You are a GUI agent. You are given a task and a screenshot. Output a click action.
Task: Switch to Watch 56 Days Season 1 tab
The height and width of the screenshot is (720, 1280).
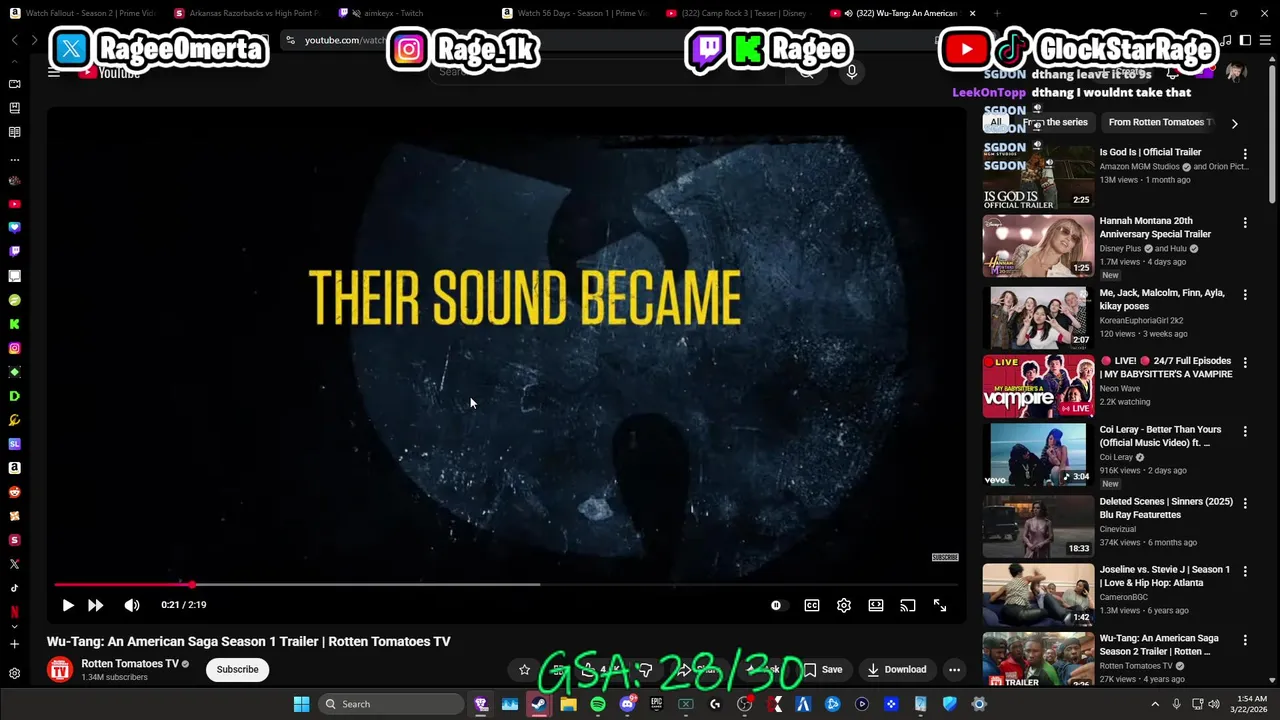point(575,13)
